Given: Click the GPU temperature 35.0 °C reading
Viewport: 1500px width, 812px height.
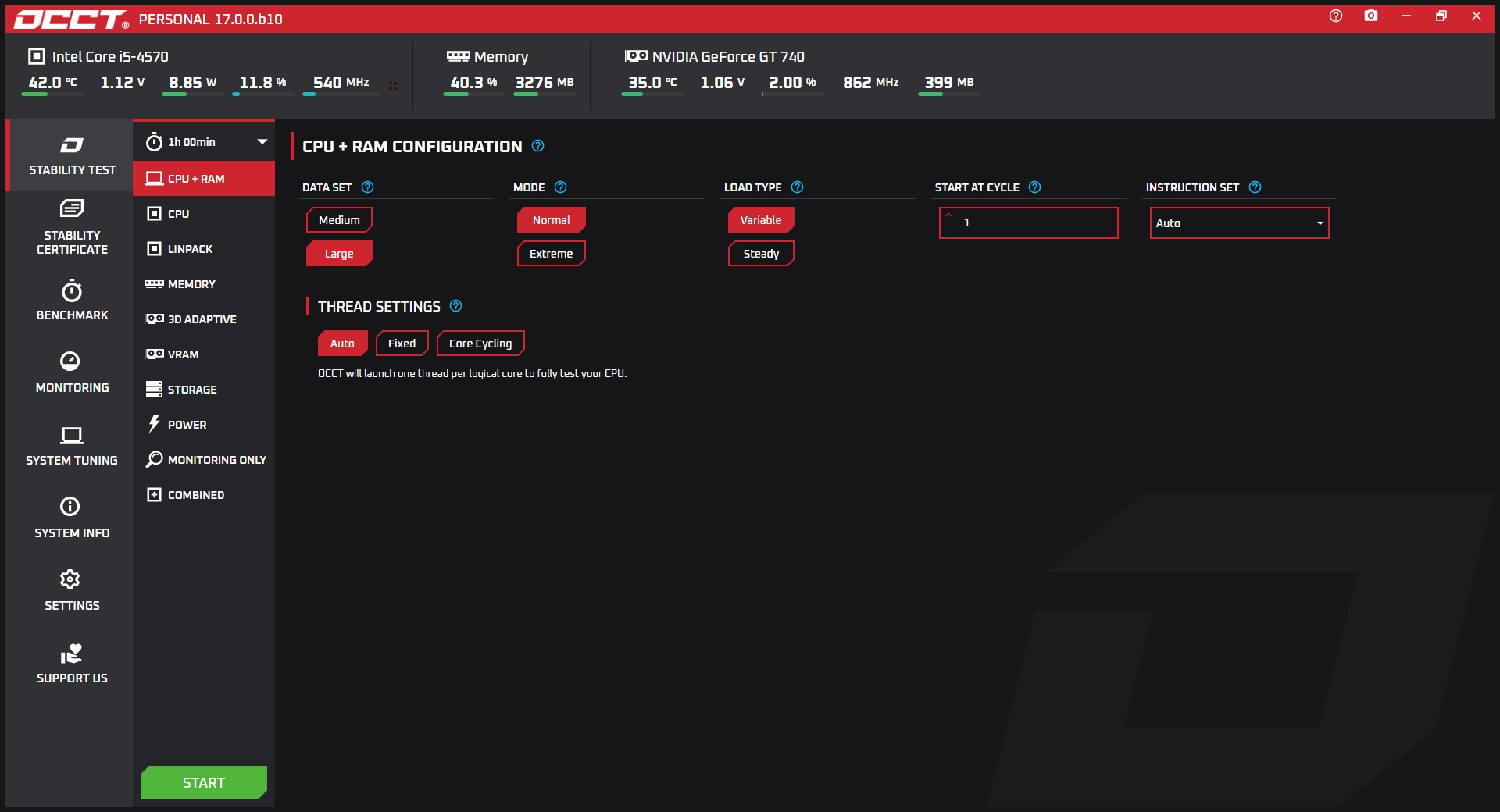Looking at the screenshot, I should [x=653, y=82].
